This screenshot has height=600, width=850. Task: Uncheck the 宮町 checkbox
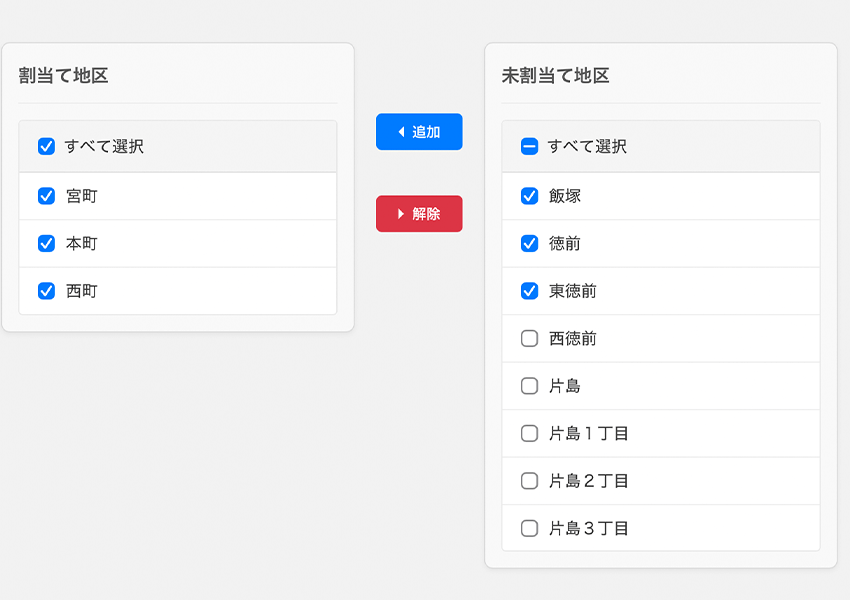(x=46, y=196)
